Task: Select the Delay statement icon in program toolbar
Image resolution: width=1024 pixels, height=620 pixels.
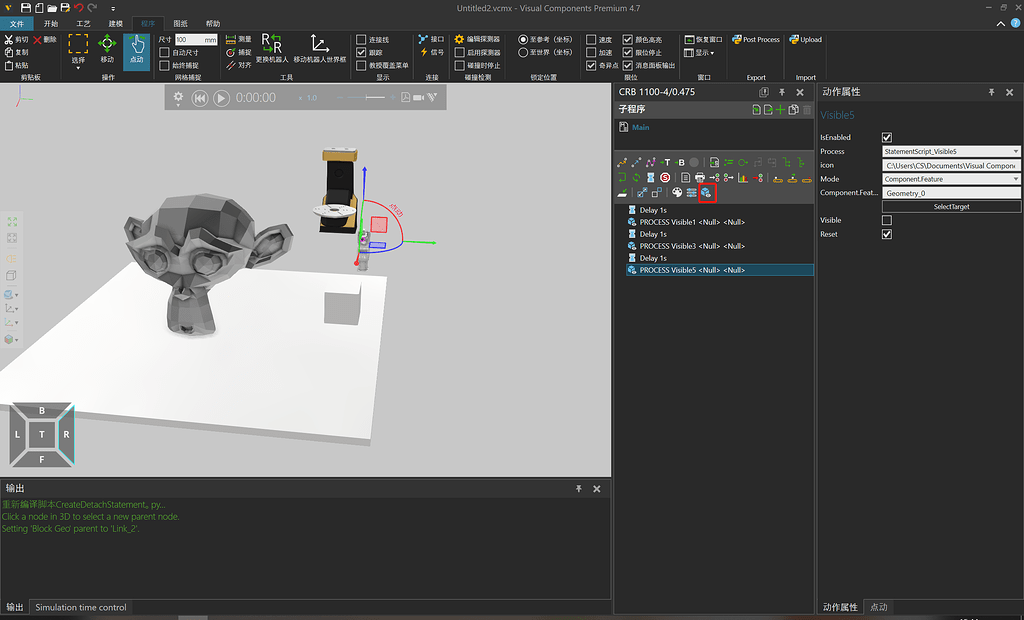Action: click(650, 178)
